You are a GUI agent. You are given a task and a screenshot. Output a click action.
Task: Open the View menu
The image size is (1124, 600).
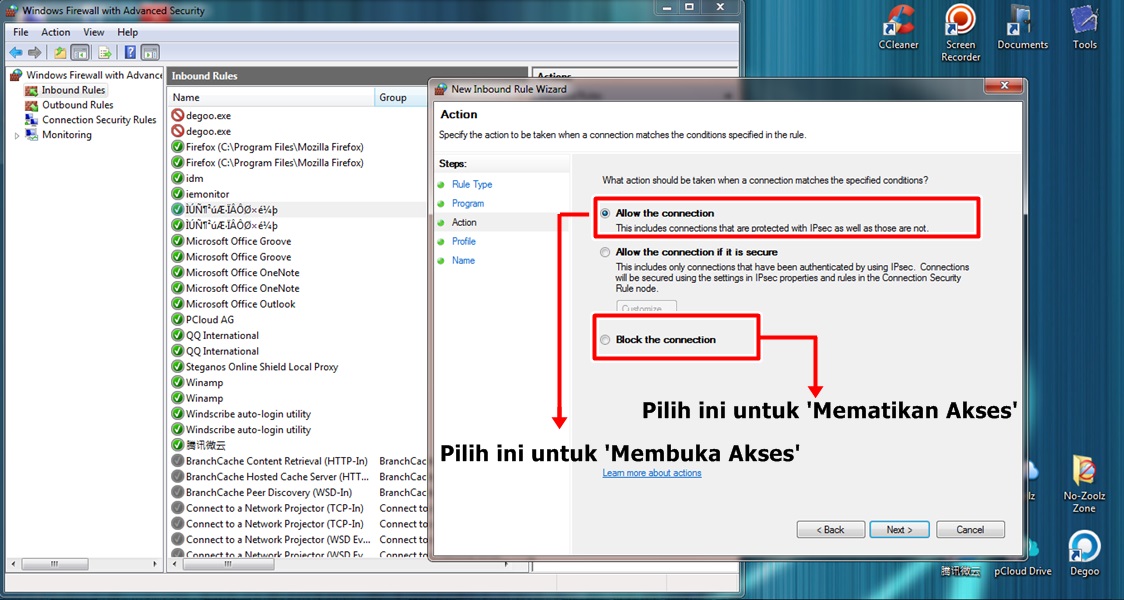tap(94, 32)
